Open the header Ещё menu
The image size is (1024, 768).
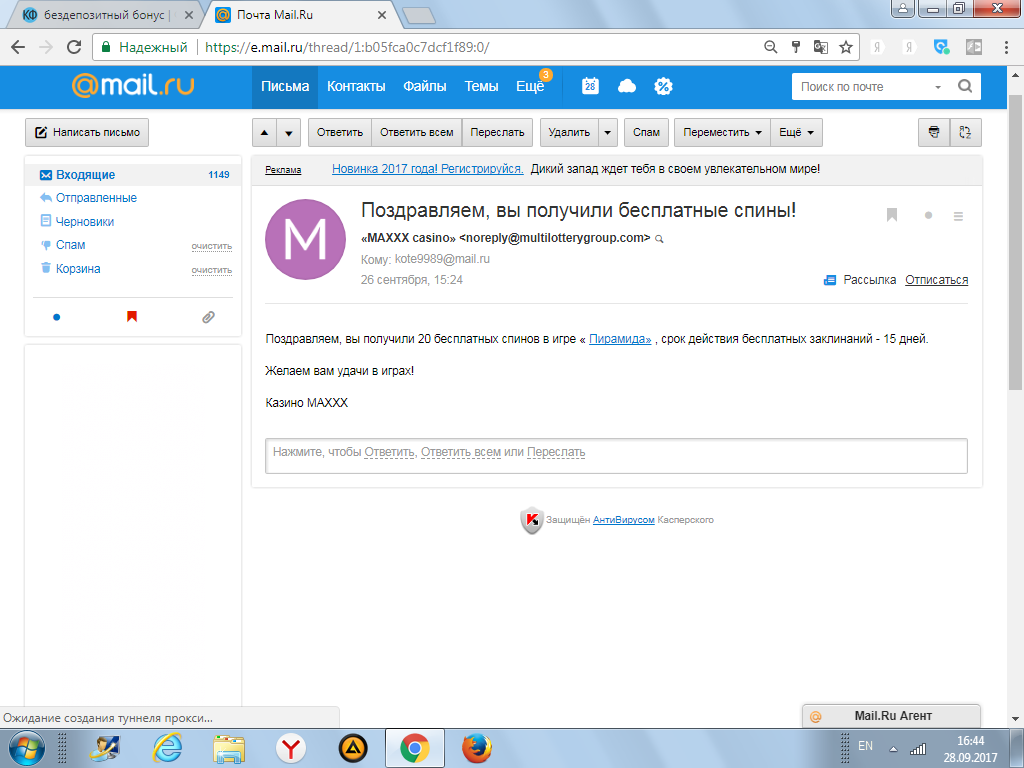point(530,86)
